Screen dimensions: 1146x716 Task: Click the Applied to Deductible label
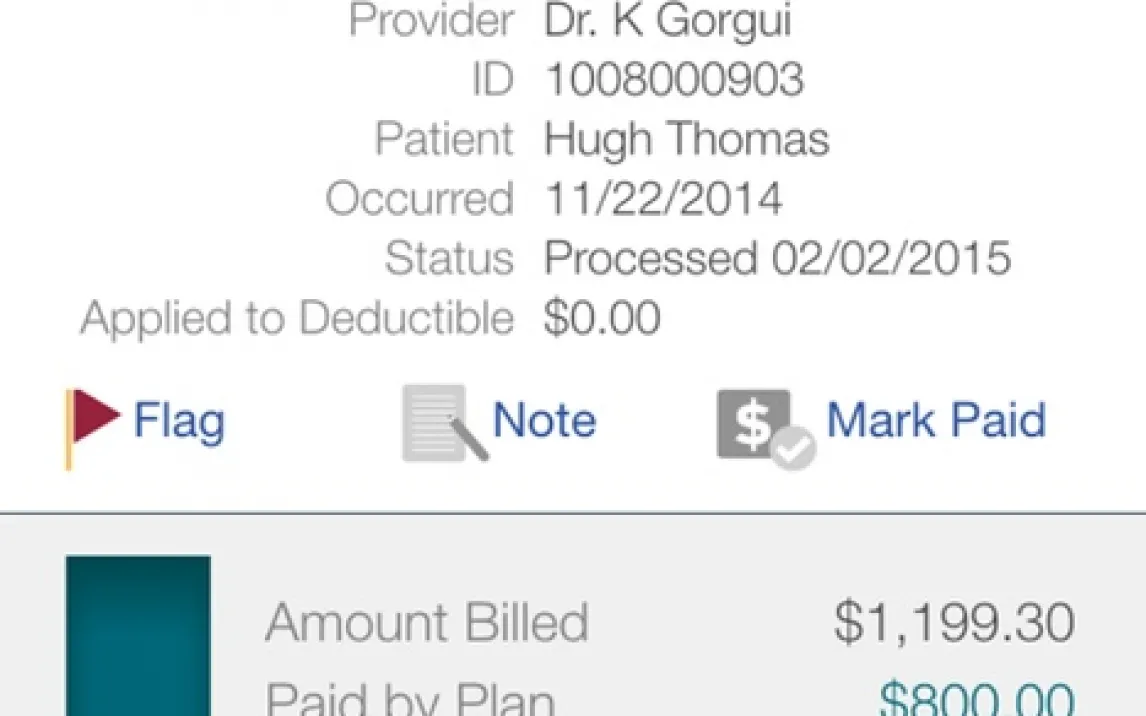(297, 319)
